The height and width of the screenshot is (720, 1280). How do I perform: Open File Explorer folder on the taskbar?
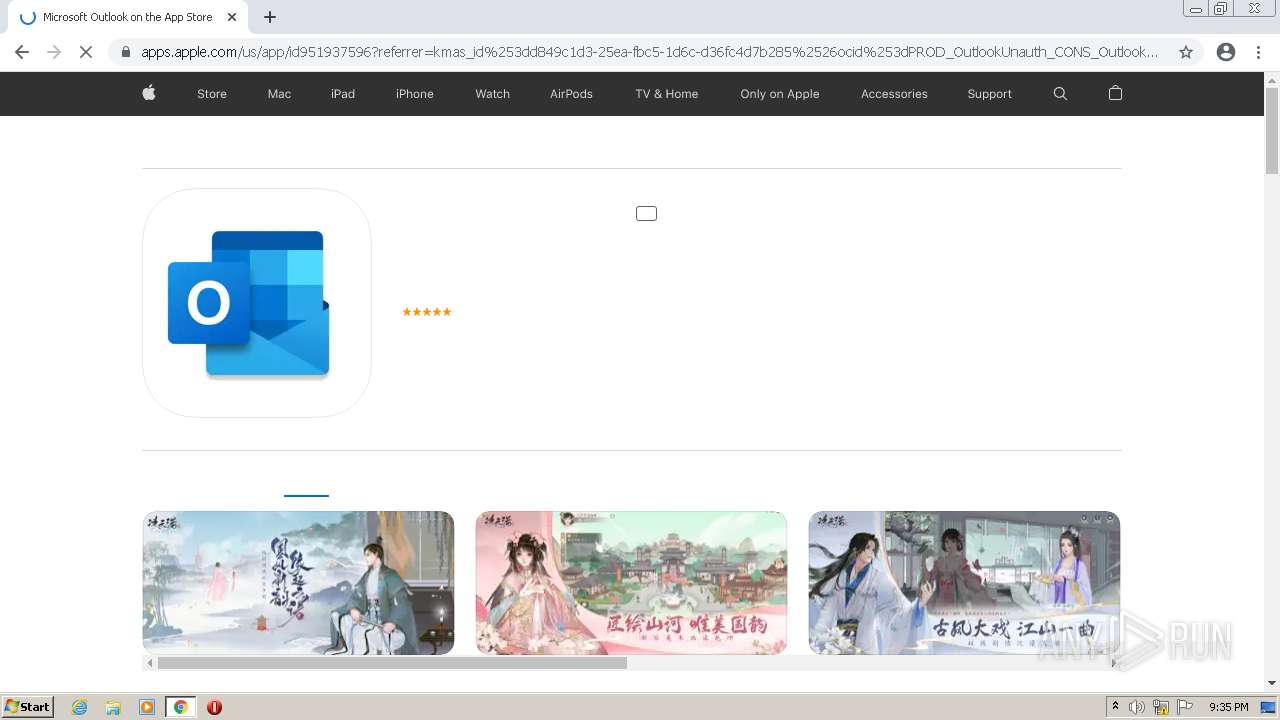pos(113,707)
